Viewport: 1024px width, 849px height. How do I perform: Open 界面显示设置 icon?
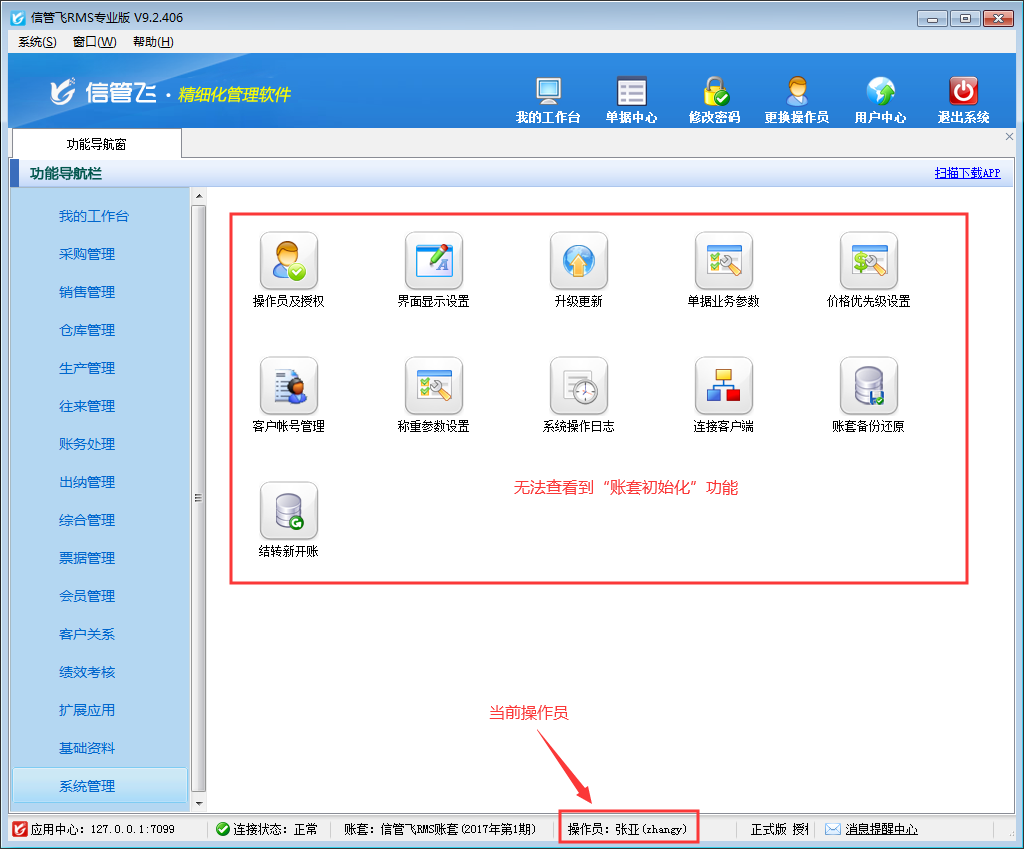(433, 262)
